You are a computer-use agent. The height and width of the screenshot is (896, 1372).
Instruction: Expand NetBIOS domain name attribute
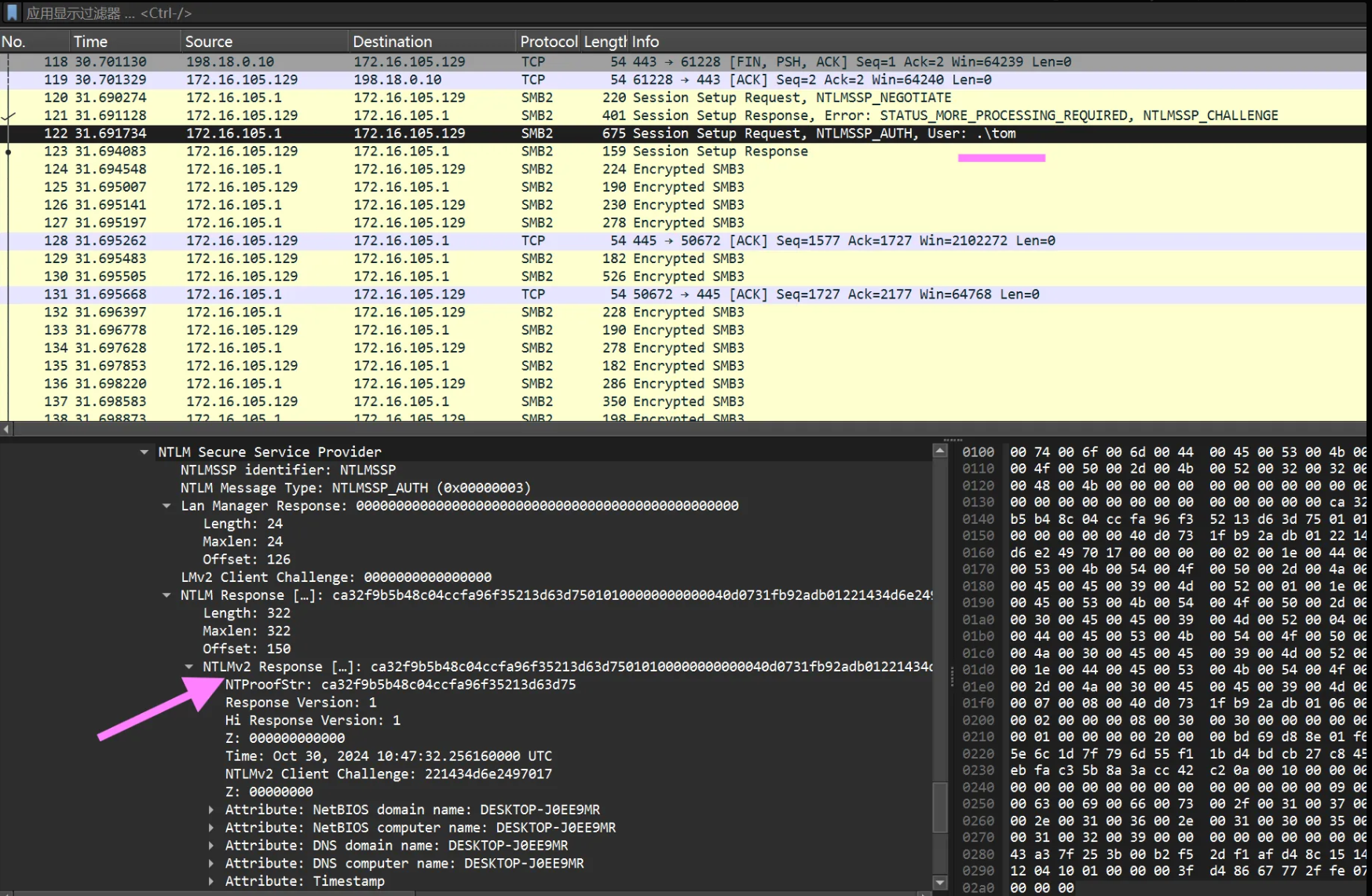[x=210, y=810]
